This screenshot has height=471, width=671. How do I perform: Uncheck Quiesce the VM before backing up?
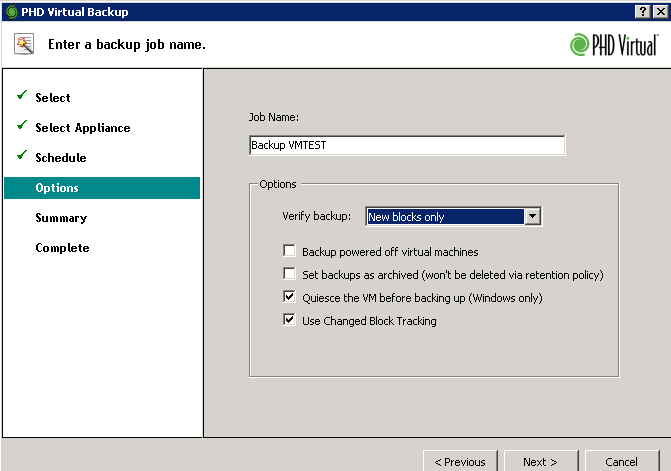click(289, 297)
